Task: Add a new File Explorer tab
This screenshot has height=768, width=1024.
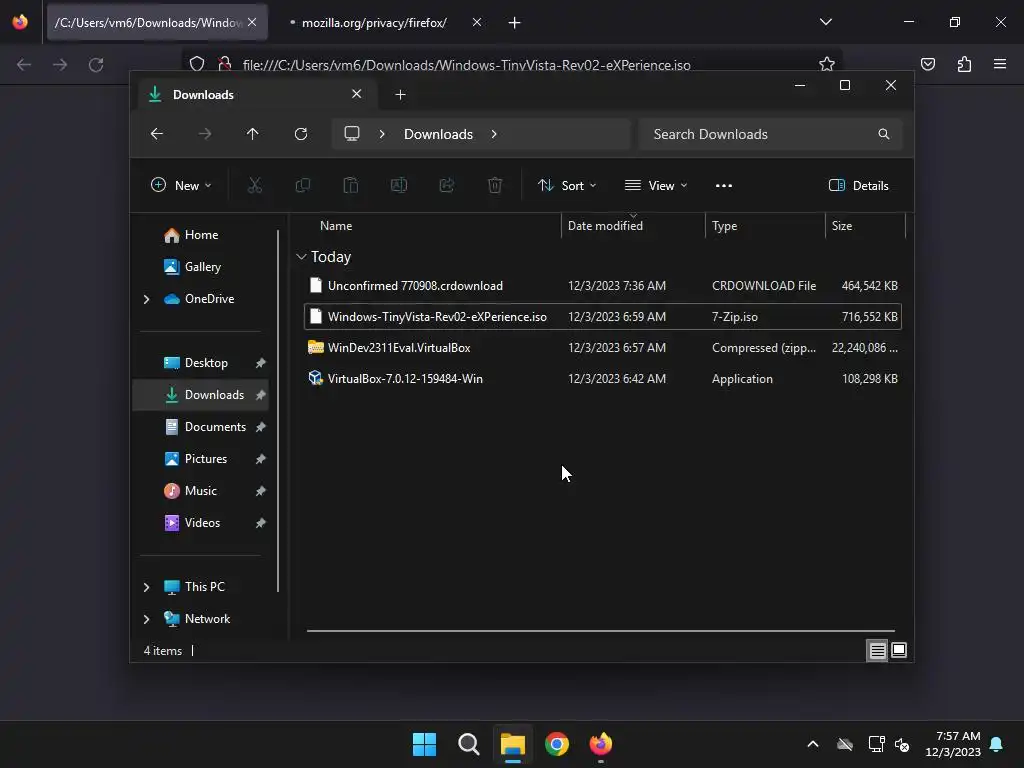Action: (x=400, y=95)
